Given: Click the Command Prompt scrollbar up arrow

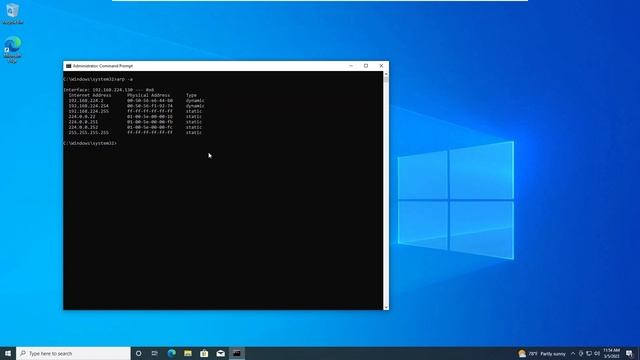Looking at the screenshot, I should [x=386, y=74].
